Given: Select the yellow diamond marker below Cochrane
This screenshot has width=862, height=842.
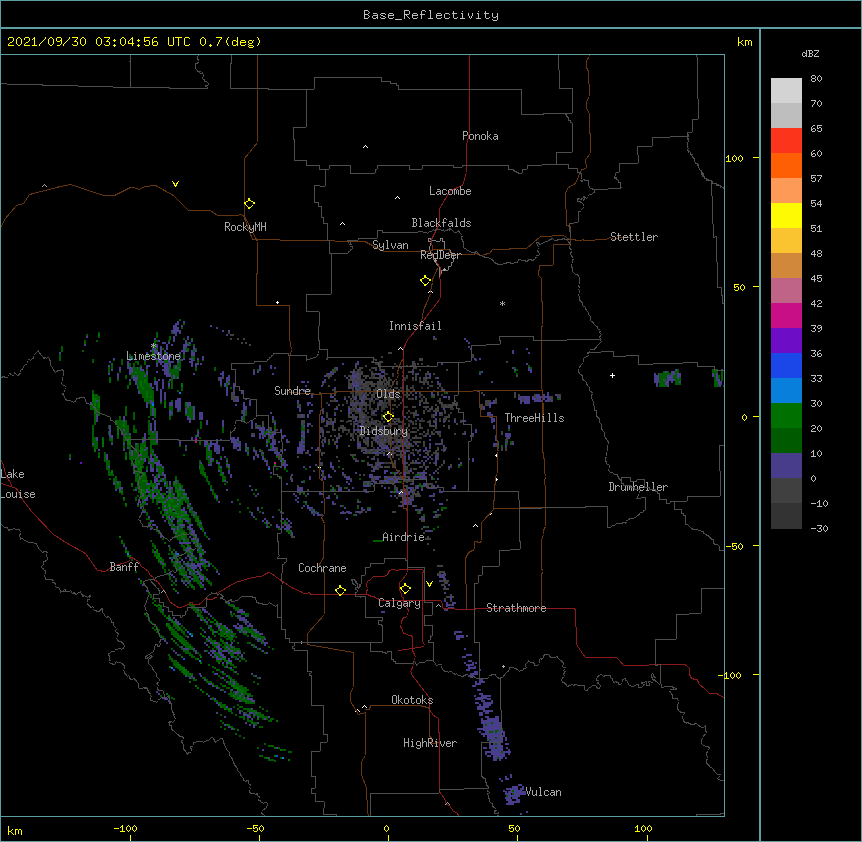Looking at the screenshot, I should pos(340,590).
